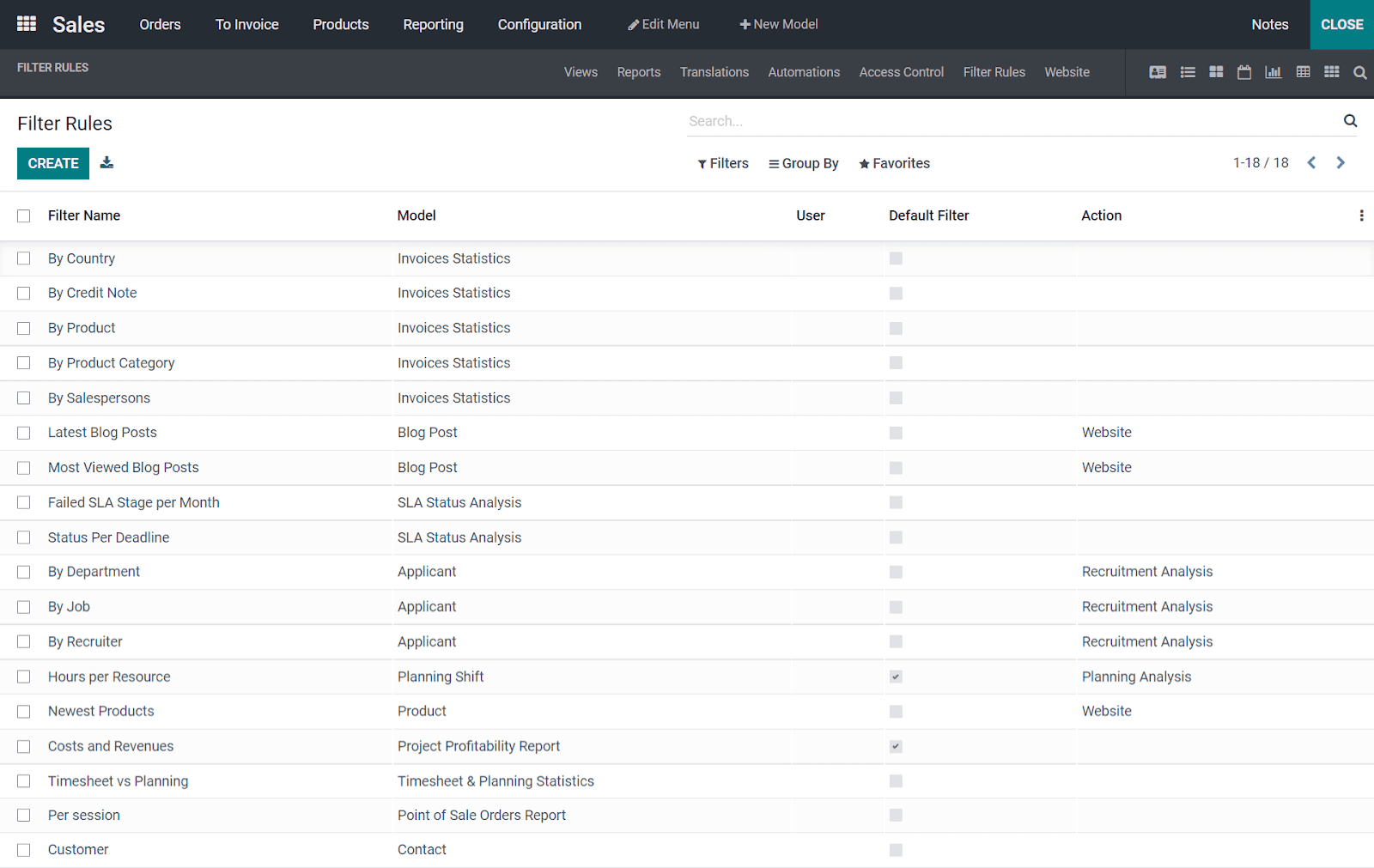Sort by Model column header

pyautogui.click(x=416, y=215)
